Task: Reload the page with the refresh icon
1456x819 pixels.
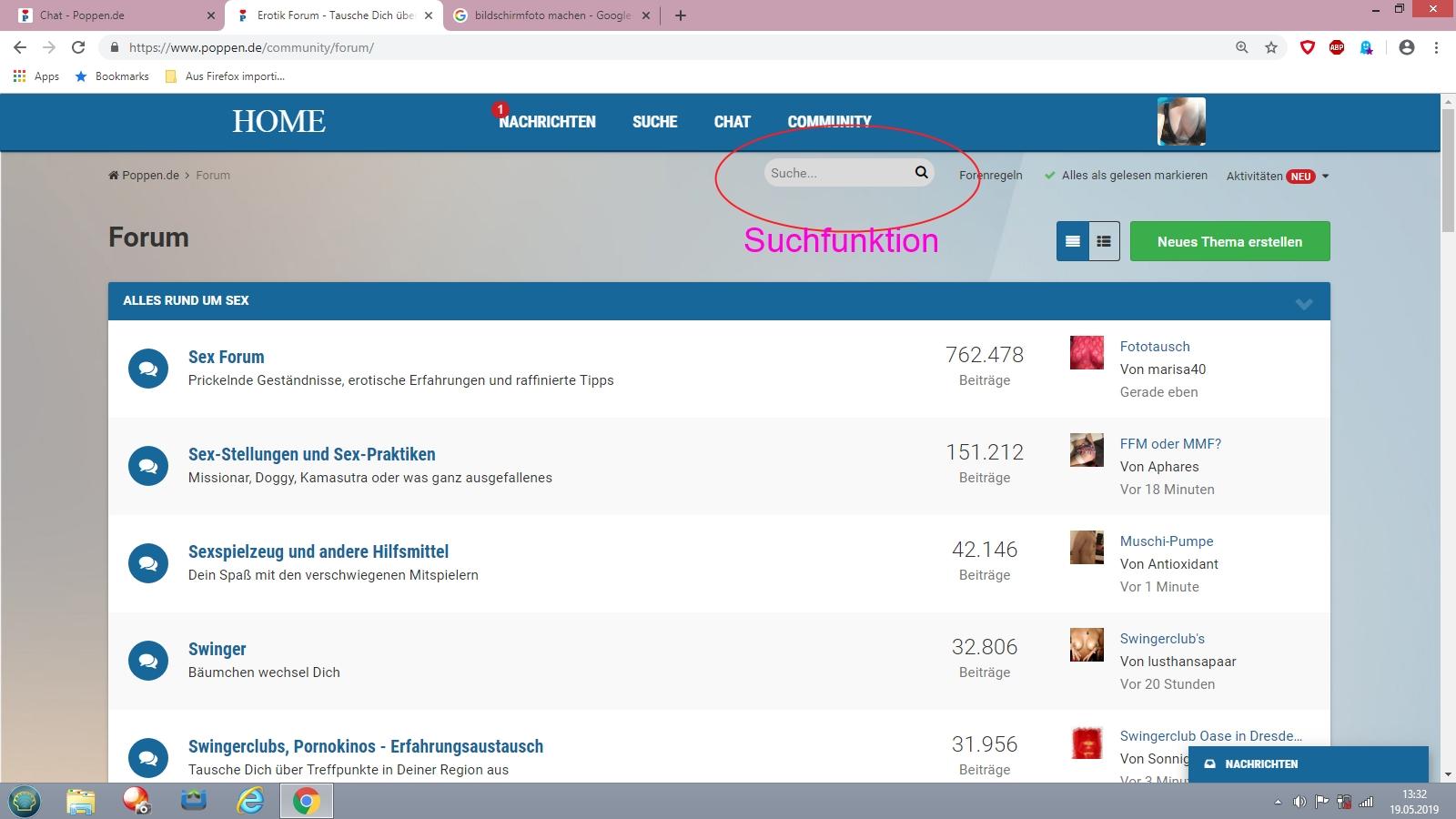Action: [x=78, y=47]
